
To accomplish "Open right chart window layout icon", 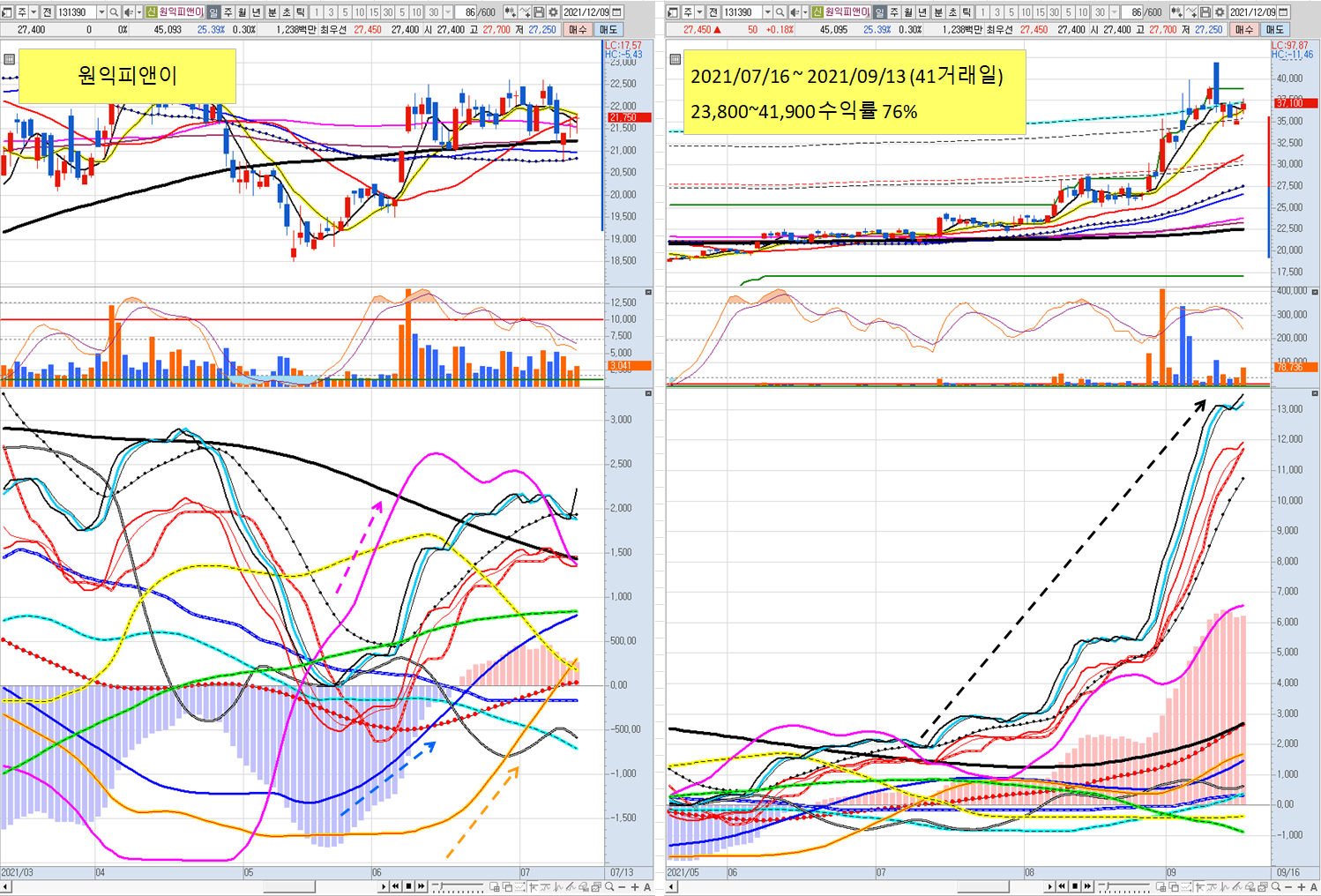I will [x=673, y=12].
